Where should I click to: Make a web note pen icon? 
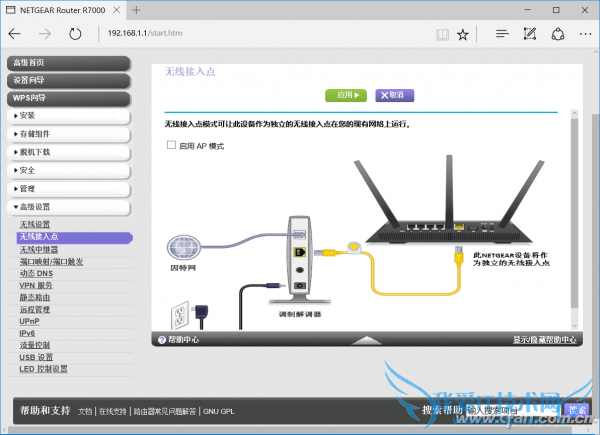pos(530,34)
